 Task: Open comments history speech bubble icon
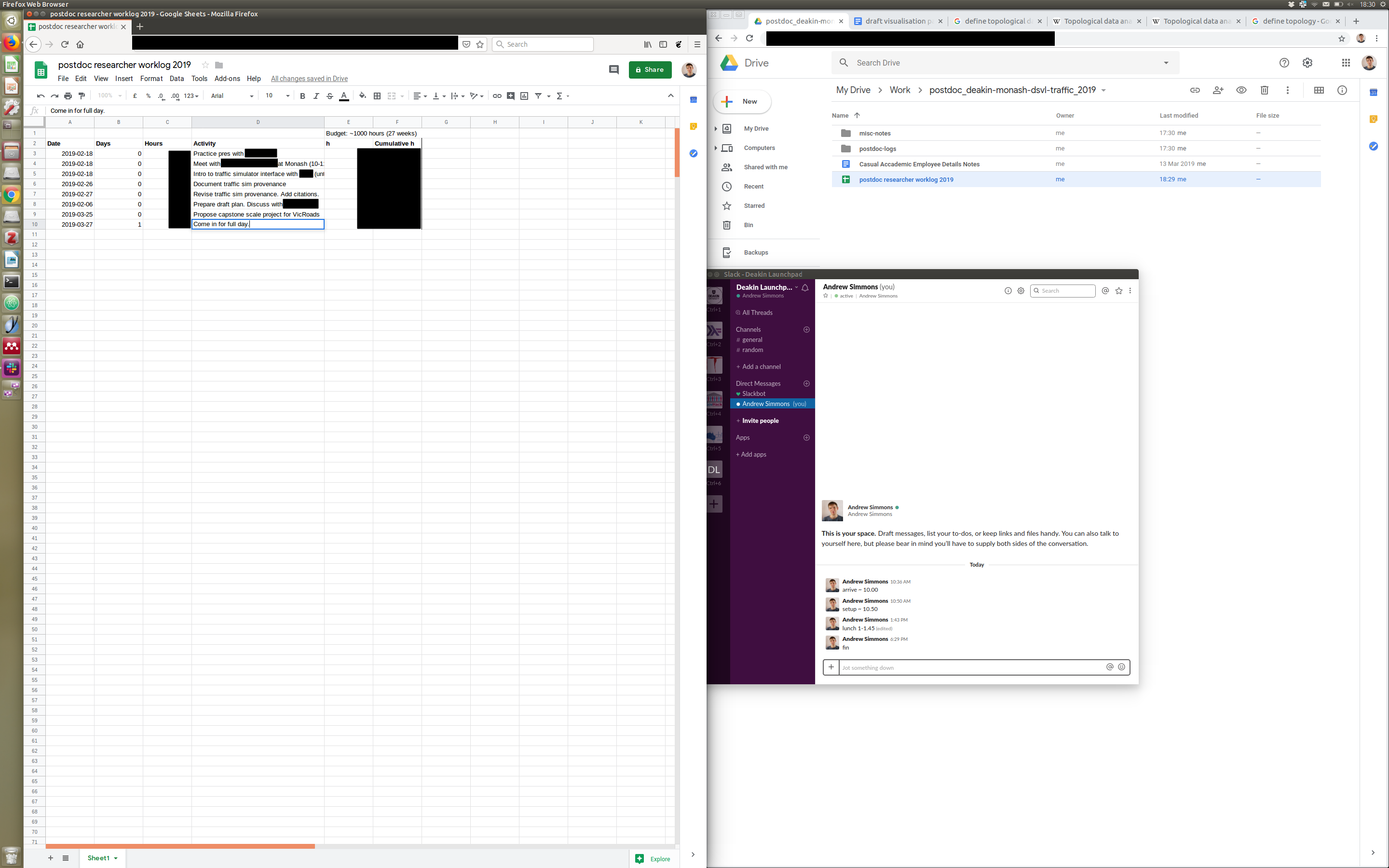(x=613, y=69)
